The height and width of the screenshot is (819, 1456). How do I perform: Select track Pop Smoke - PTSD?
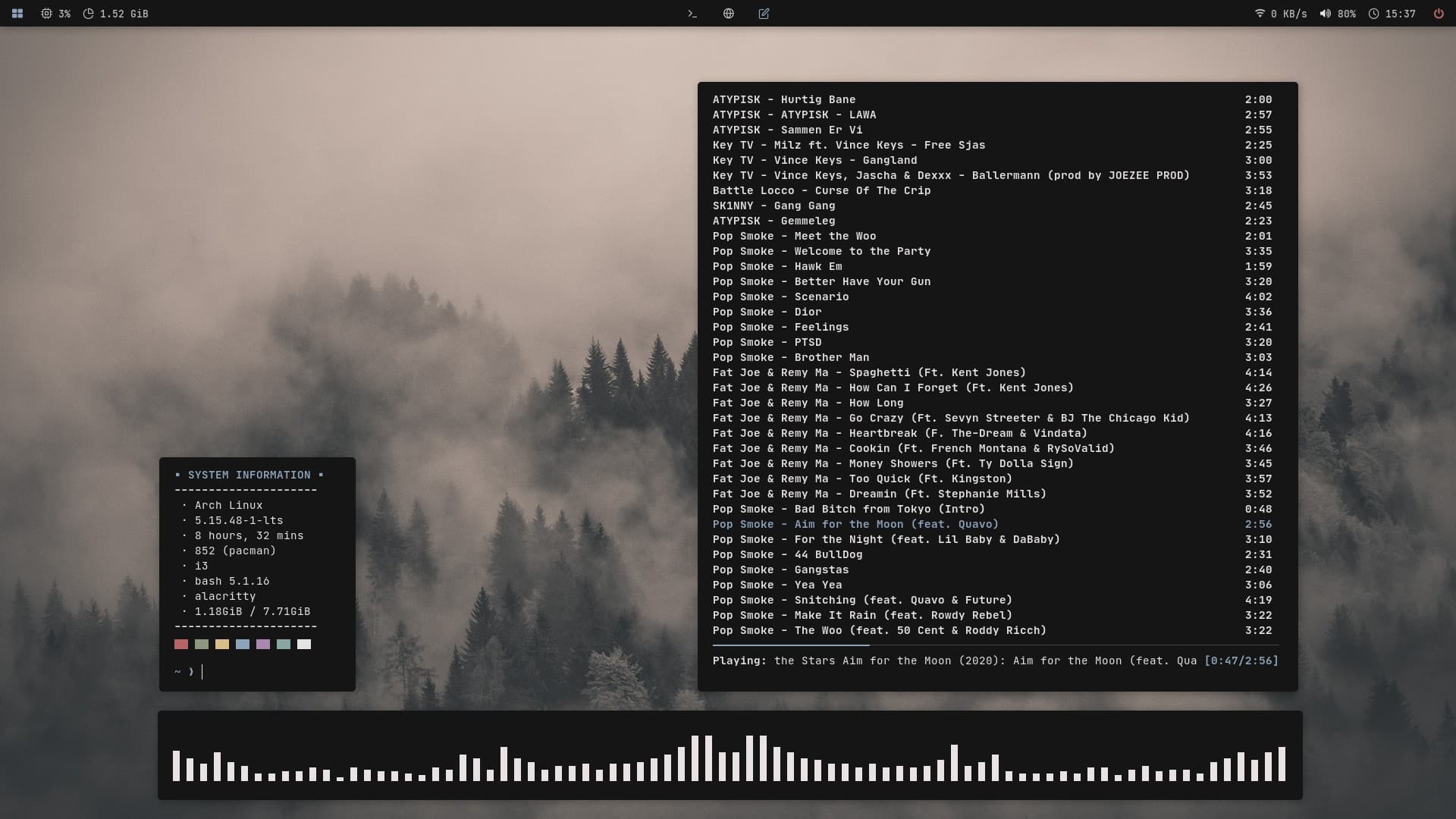point(993,342)
